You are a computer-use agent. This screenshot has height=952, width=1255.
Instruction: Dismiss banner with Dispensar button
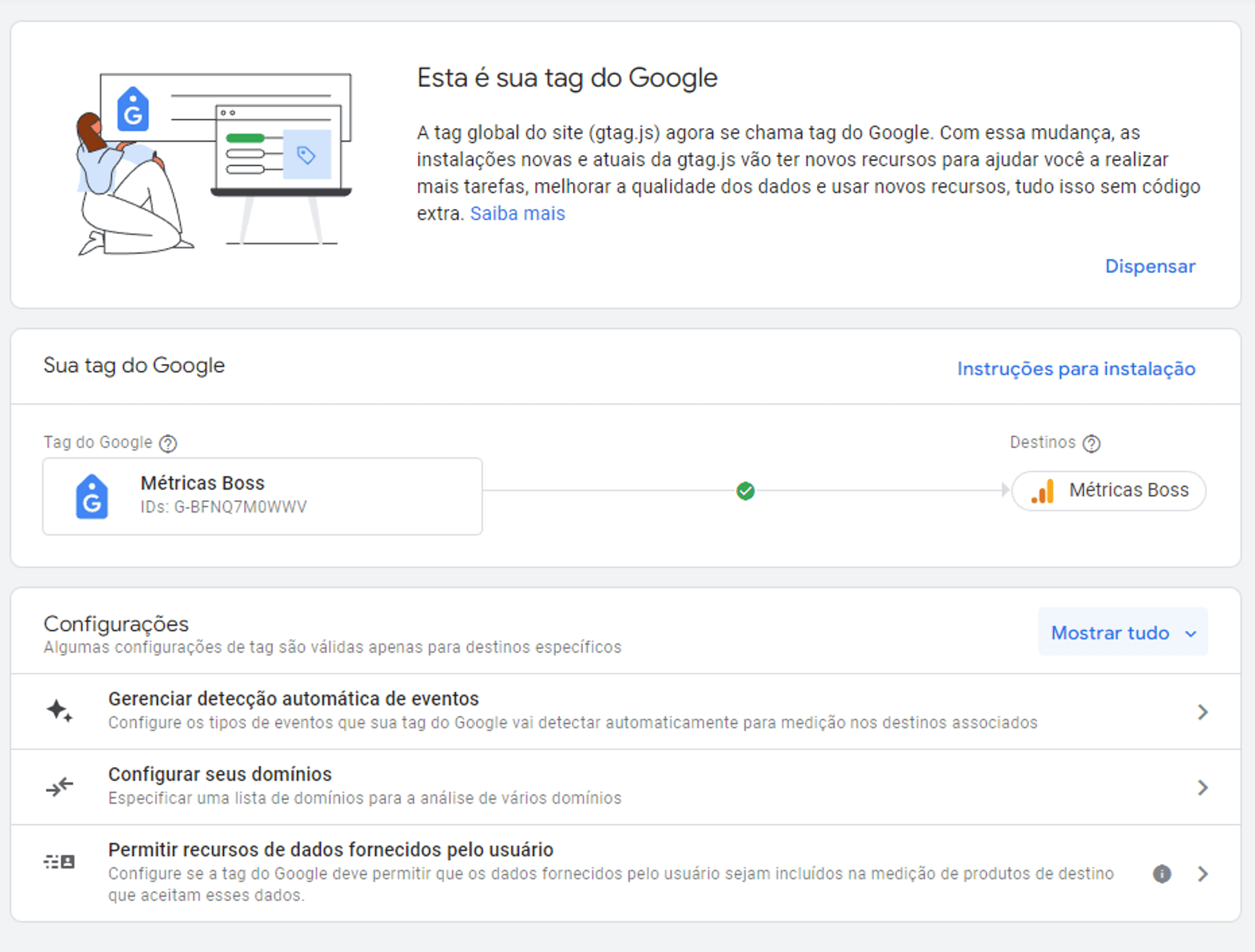click(1150, 266)
